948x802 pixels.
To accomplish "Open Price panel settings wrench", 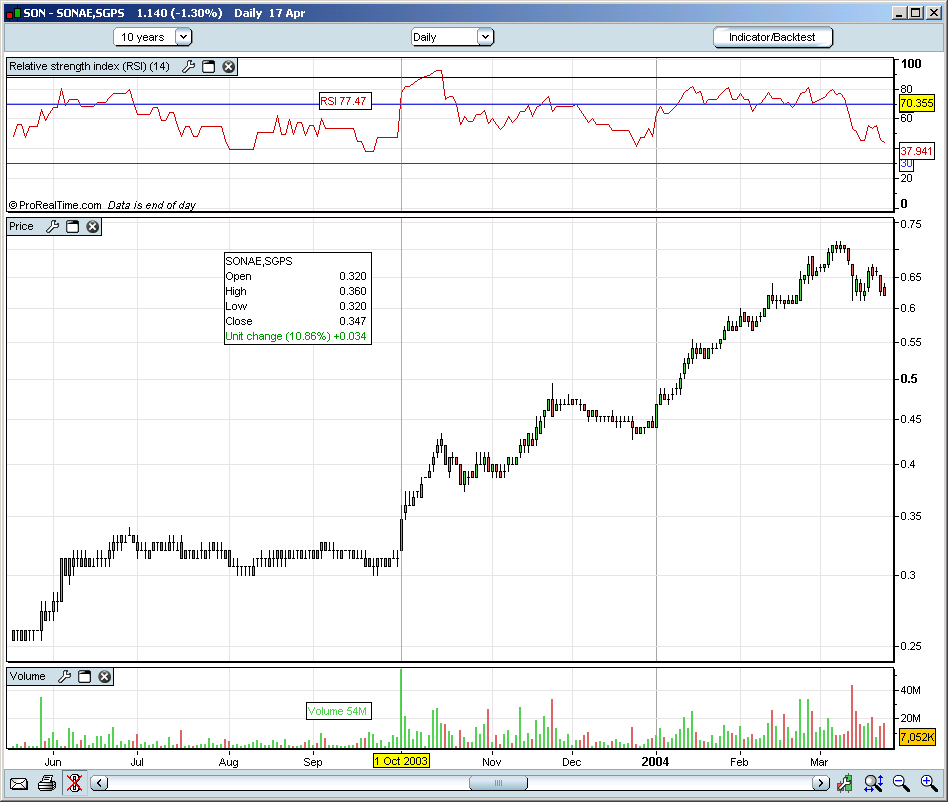I will pos(53,227).
